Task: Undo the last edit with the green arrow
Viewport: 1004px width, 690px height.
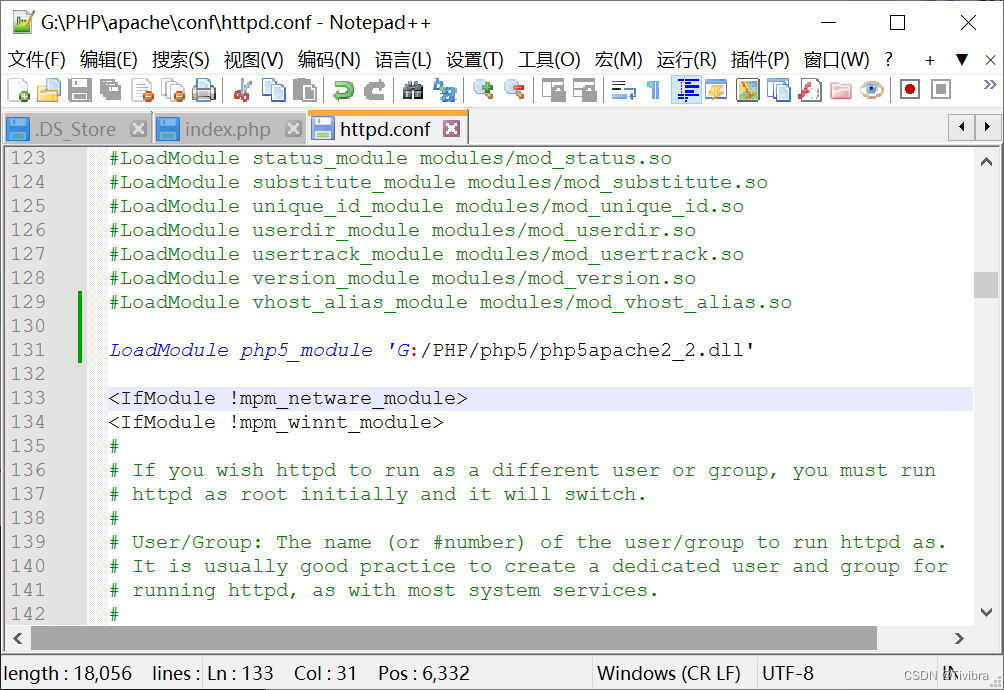Action: [x=343, y=90]
